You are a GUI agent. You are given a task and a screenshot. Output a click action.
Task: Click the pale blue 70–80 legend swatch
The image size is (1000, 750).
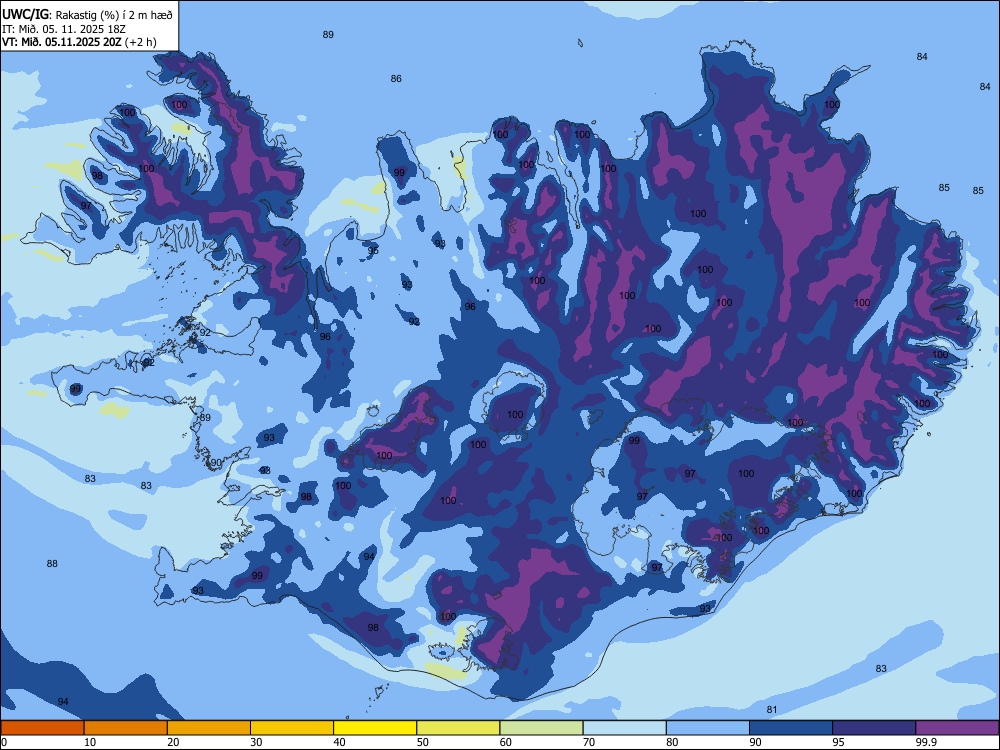click(624, 728)
